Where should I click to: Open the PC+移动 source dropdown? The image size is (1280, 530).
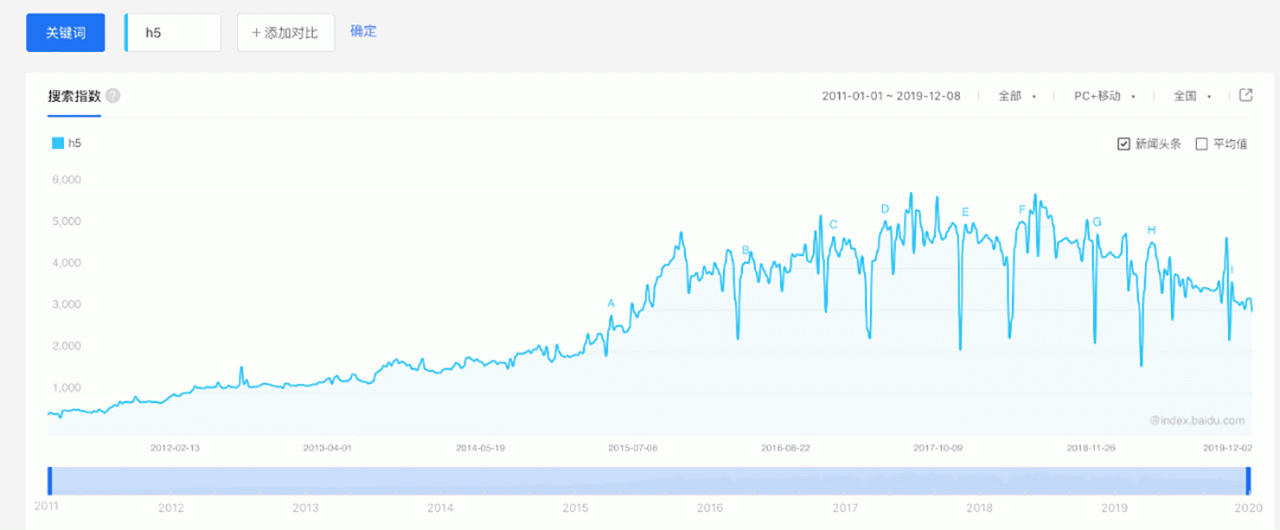pyautogui.click(x=1104, y=96)
